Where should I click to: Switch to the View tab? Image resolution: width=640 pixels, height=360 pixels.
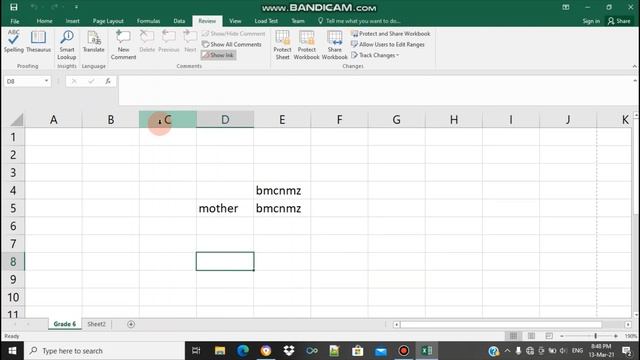click(x=235, y=21)
